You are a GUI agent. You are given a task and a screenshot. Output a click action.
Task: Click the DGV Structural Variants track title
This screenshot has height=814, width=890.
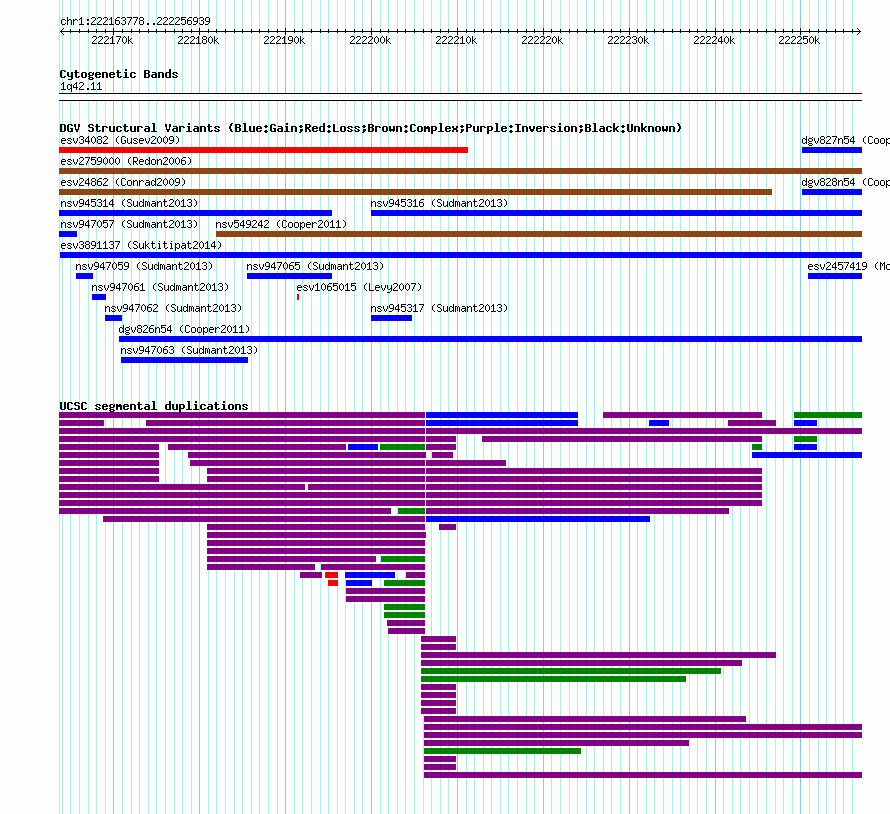pyautogui.click(x=371, y=128)
